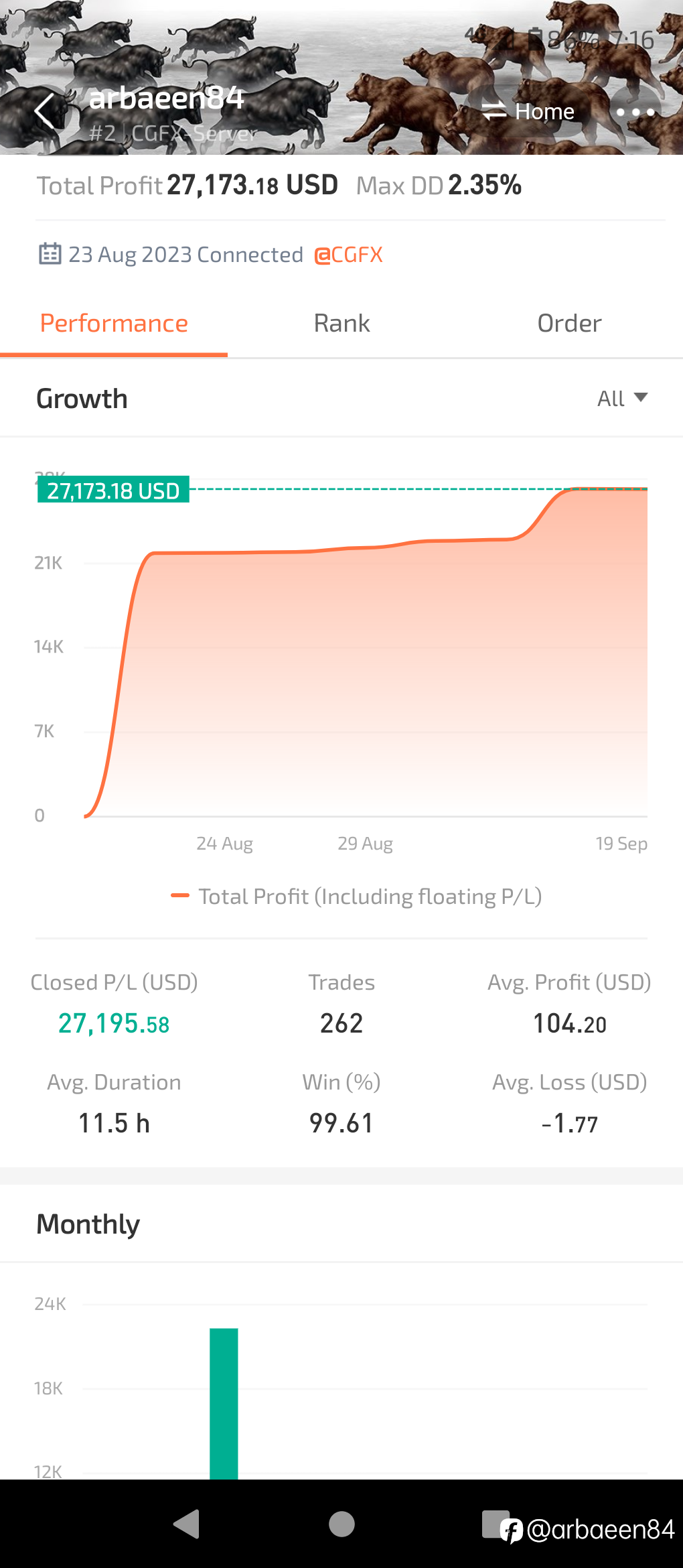Tap the arbaeen84 username title
The image size is (683, 1568).
166,98
